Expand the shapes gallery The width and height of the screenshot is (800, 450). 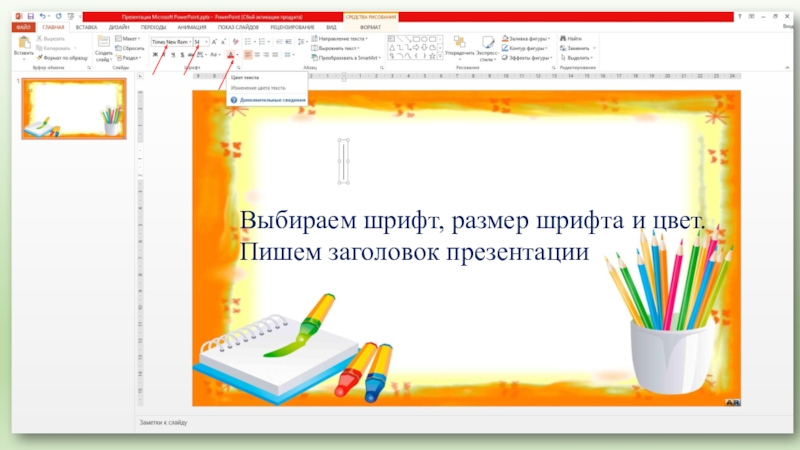click(440, 57)
